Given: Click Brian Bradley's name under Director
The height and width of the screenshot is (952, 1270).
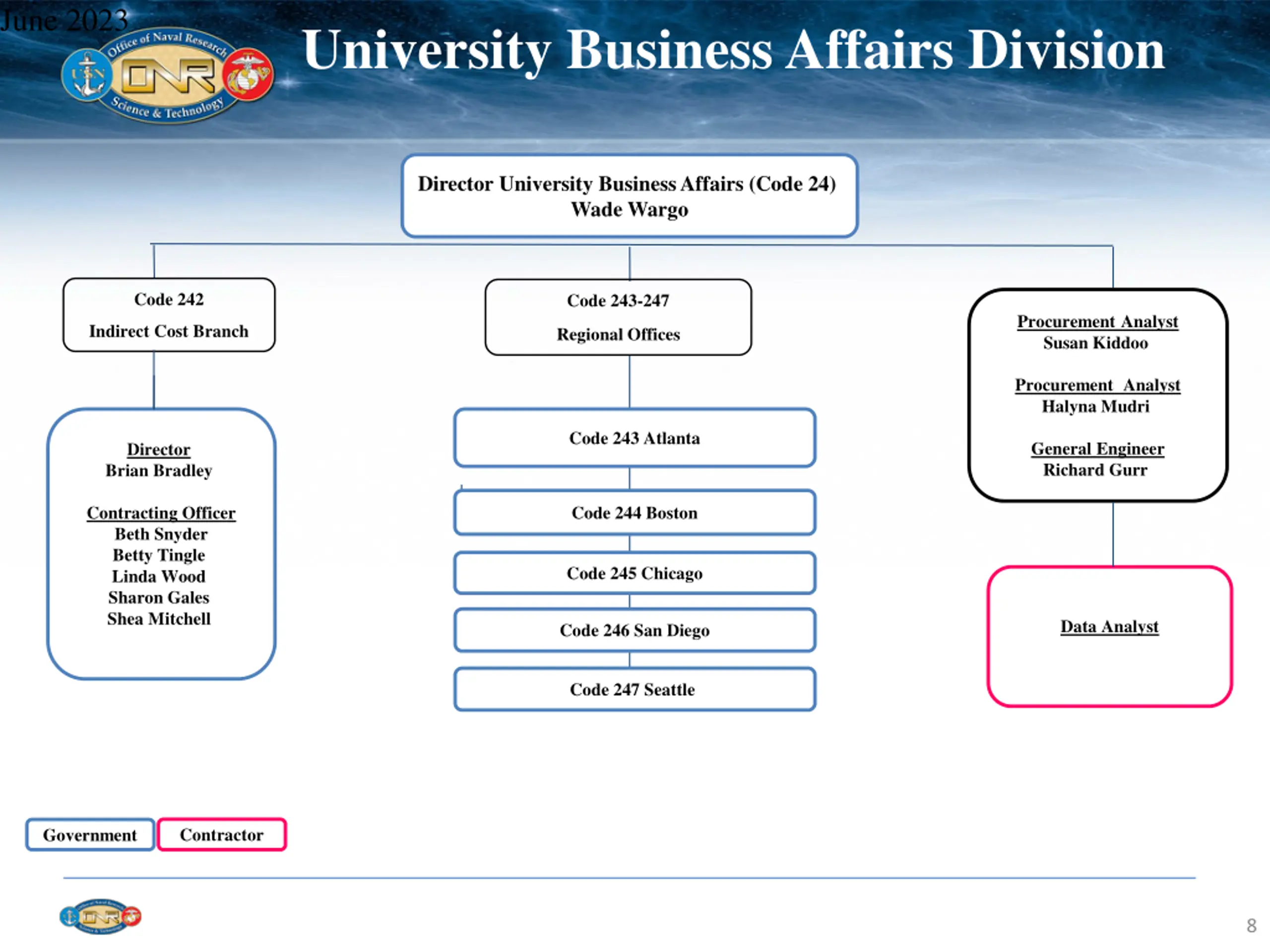Looking at the screenshot, I should click(x=159, y=471).
